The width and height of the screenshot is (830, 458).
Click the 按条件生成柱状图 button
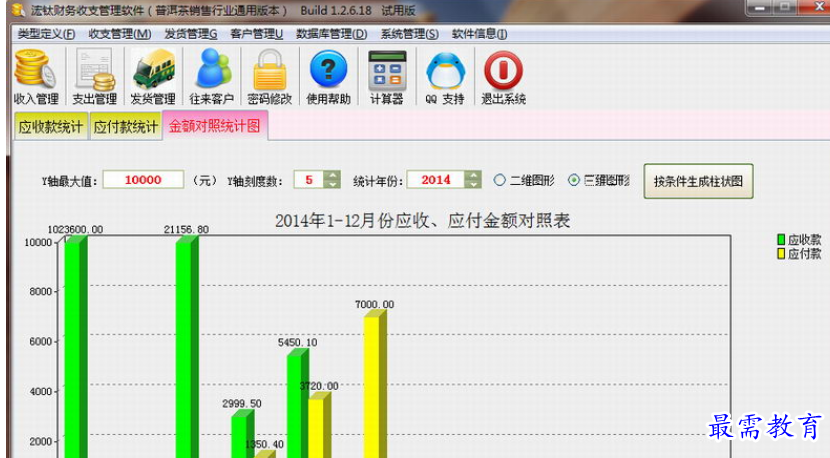point(698,181)
